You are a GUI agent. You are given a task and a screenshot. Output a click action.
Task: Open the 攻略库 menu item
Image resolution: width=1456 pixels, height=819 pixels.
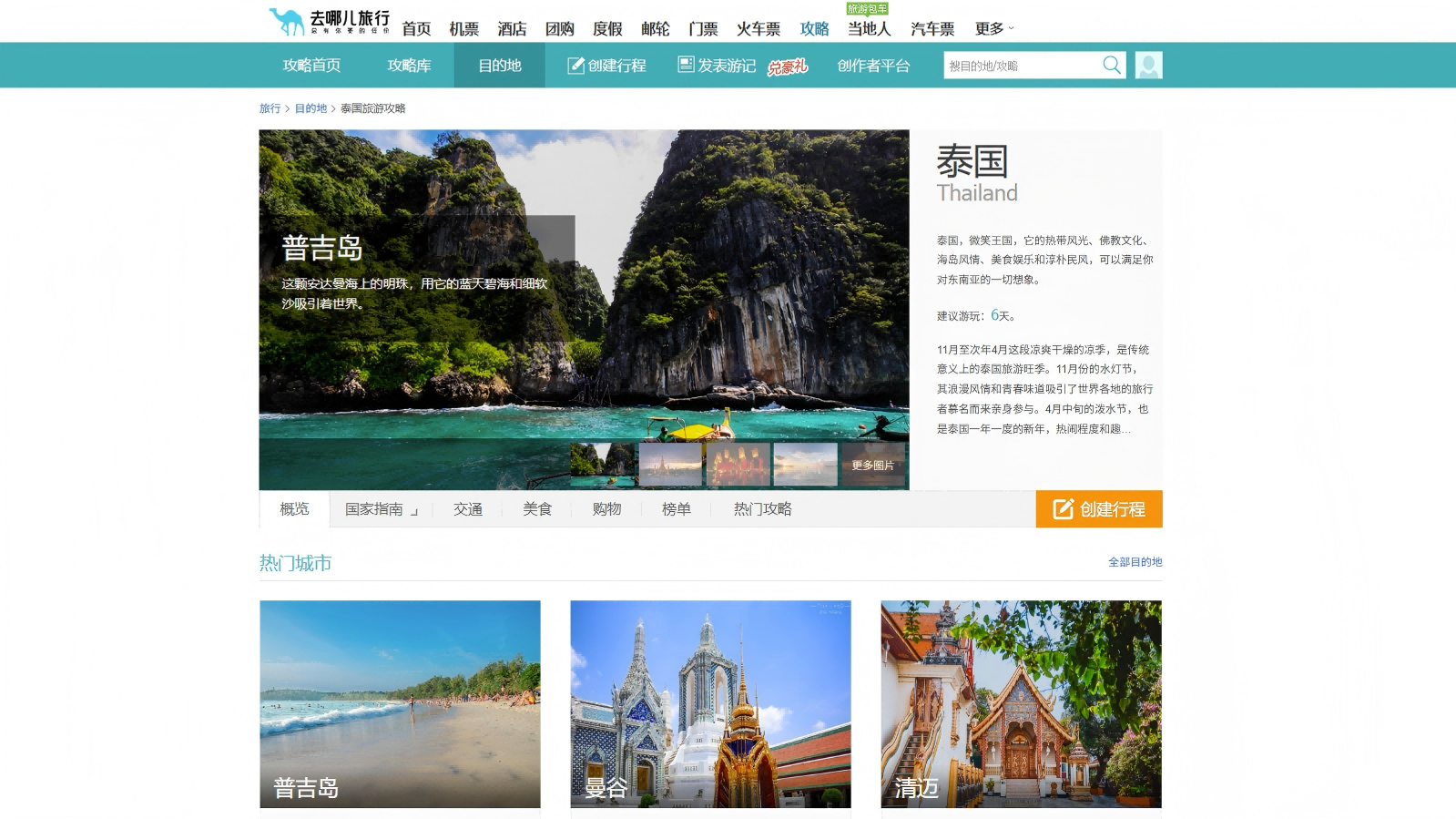409,66
